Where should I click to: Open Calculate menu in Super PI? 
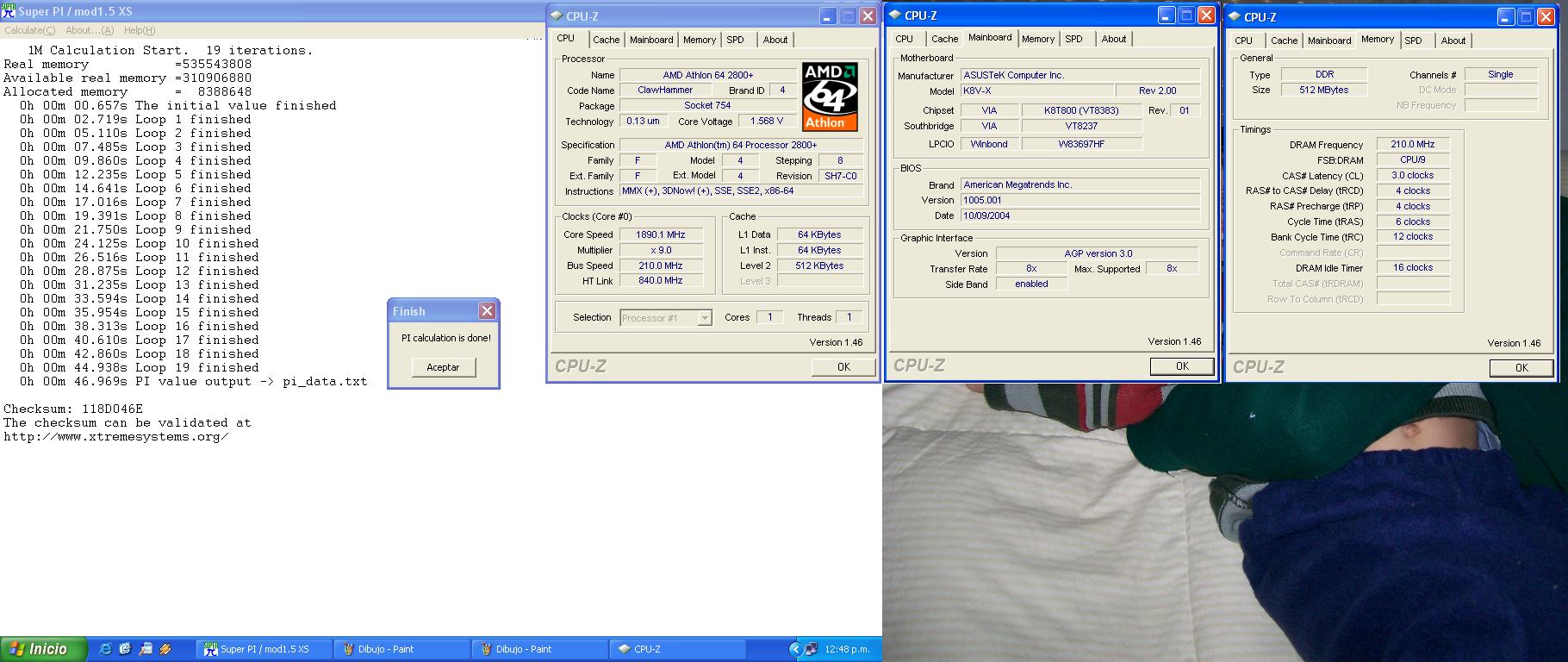(30, 30)
